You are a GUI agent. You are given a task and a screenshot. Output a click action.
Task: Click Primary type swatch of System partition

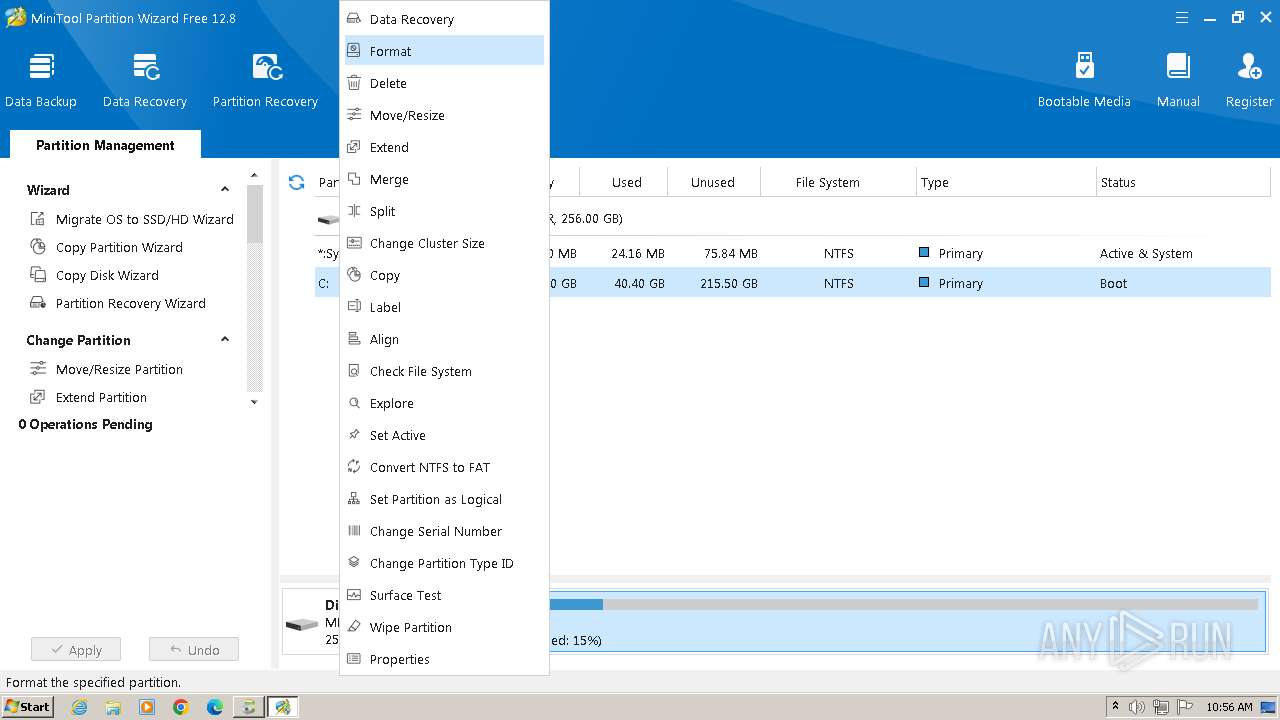click(x=924, y=253)
